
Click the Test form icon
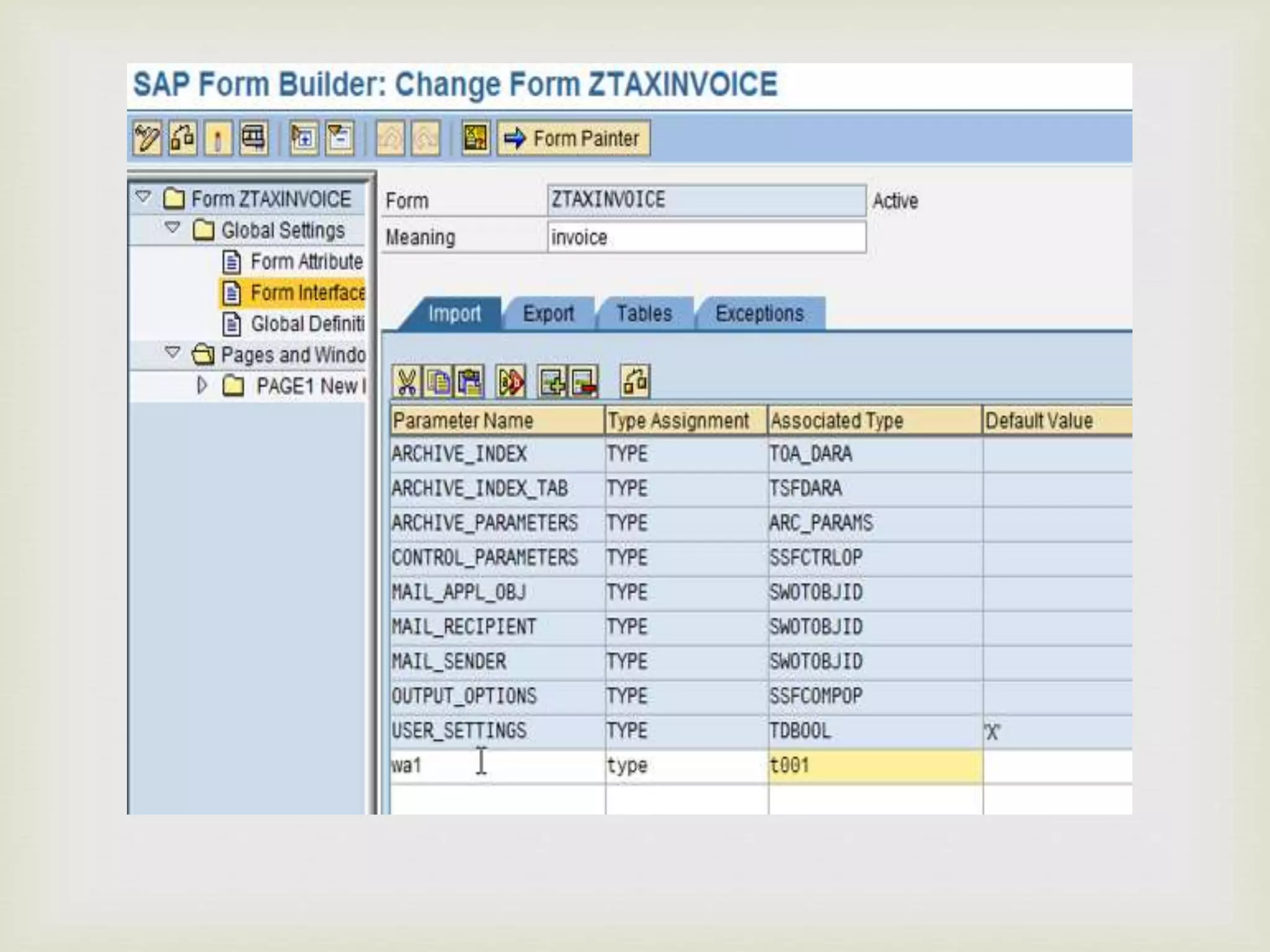click(x=253, y=138)
